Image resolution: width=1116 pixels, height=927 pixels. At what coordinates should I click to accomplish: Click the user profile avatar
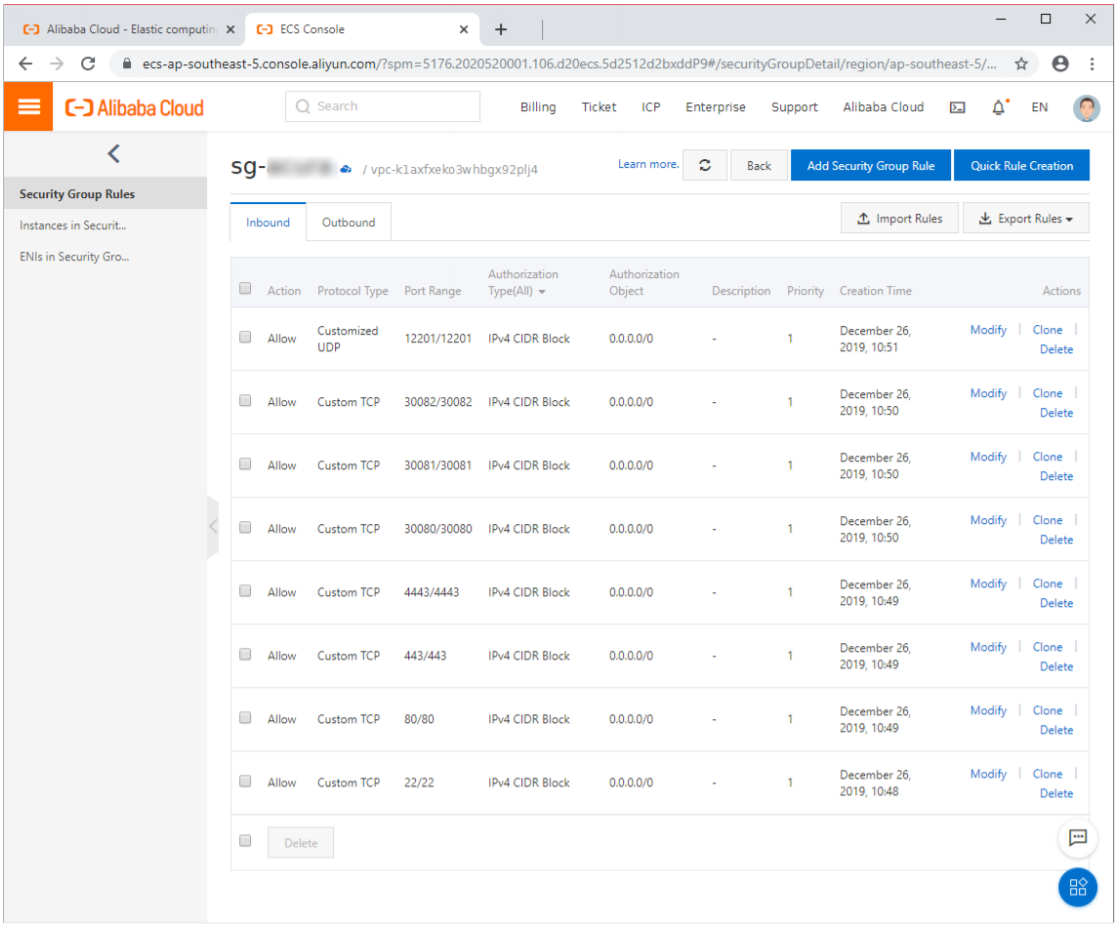point(1086,108)
